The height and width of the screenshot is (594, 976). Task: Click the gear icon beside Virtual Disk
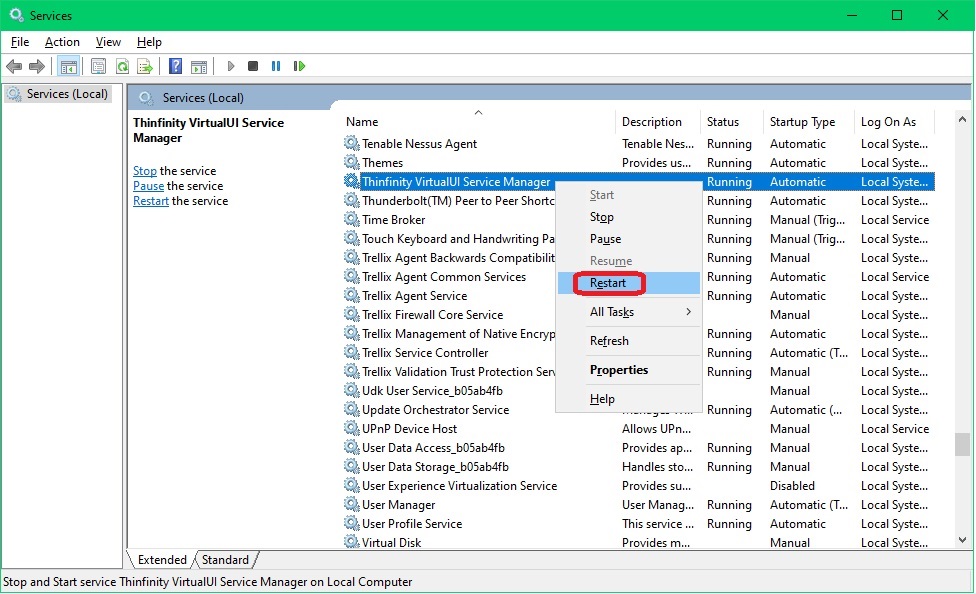[352, 542]
